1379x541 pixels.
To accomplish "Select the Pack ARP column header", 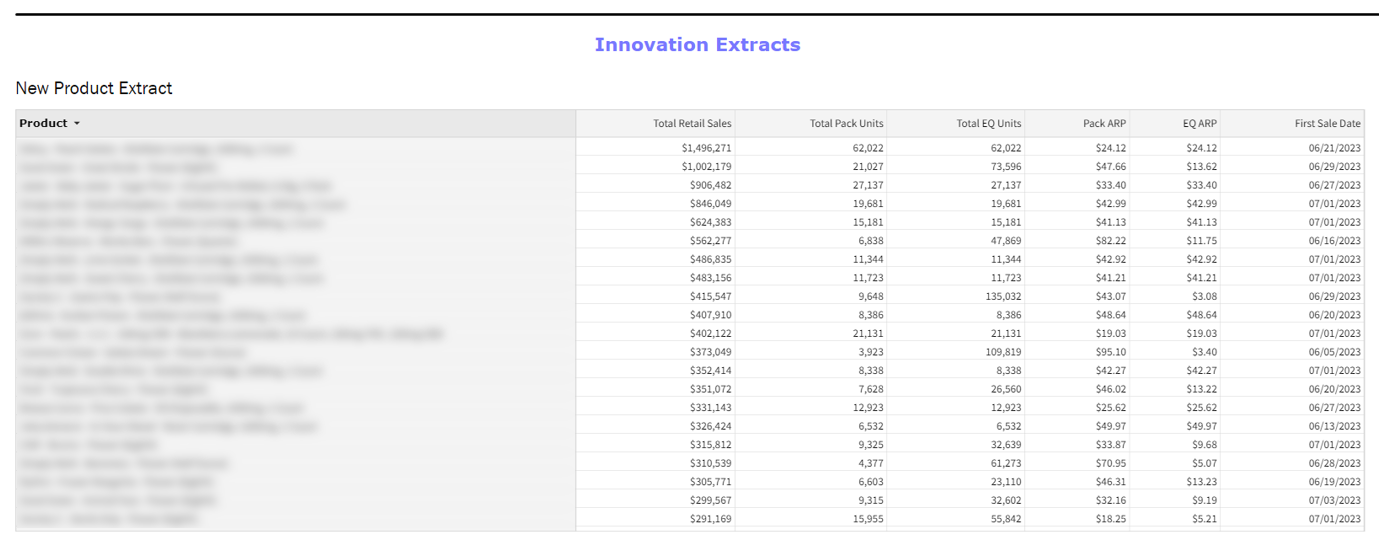I will coord(1104,124).
